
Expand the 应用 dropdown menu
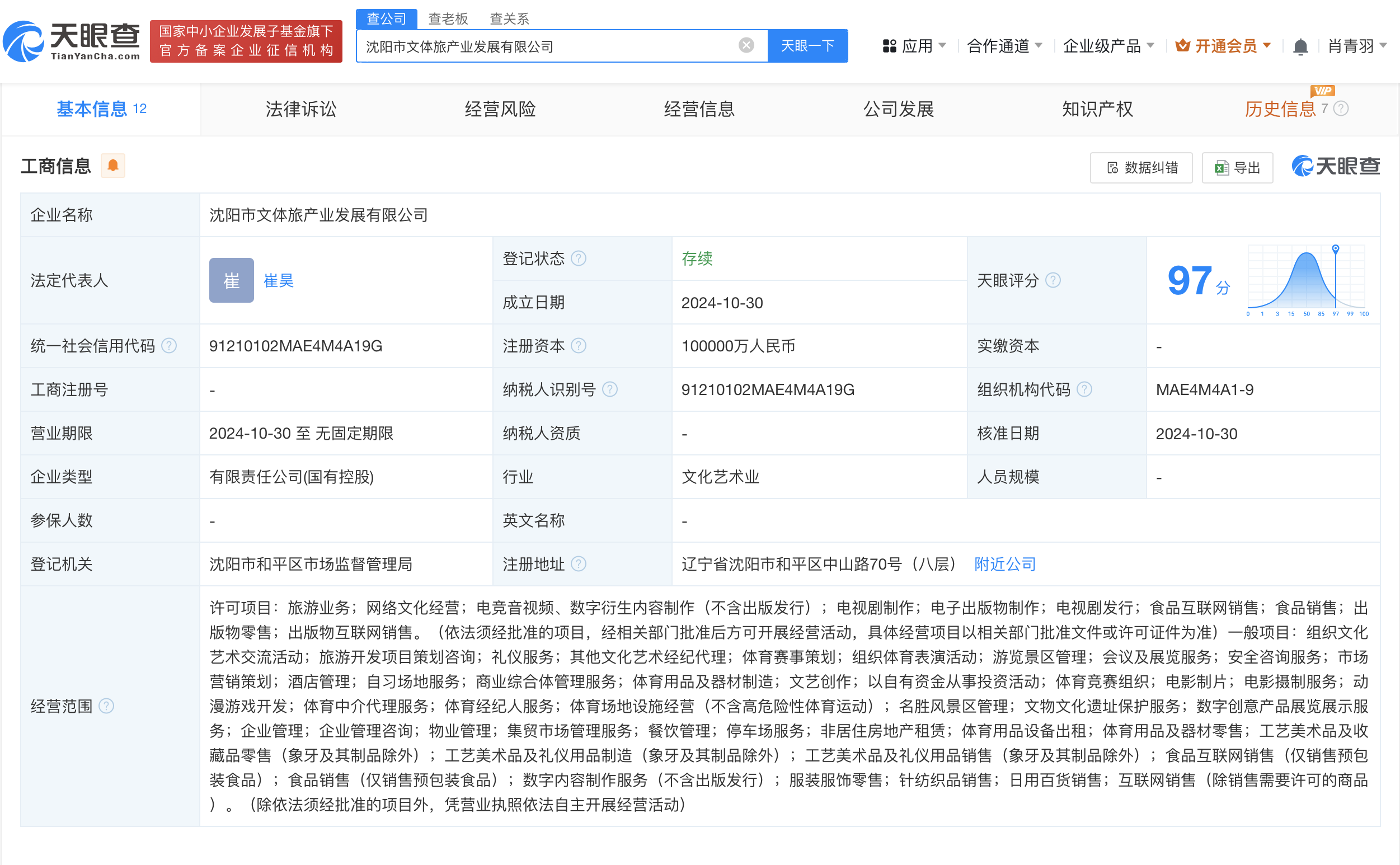click(914, 46)
